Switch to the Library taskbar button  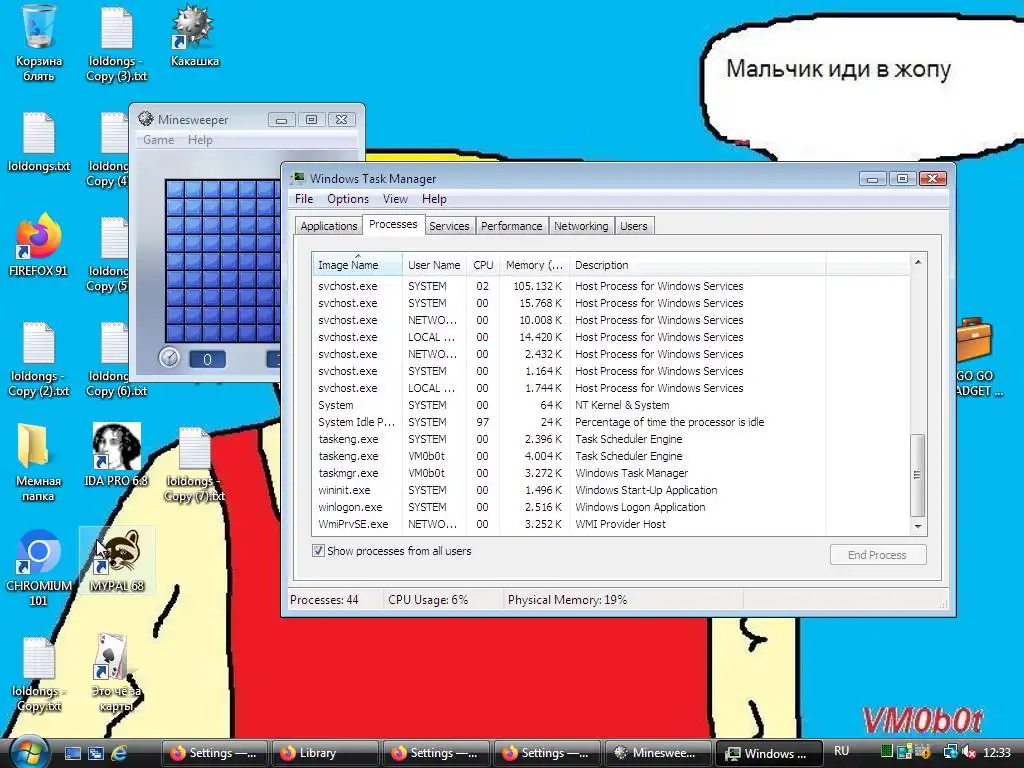click(x=325, y=753)
